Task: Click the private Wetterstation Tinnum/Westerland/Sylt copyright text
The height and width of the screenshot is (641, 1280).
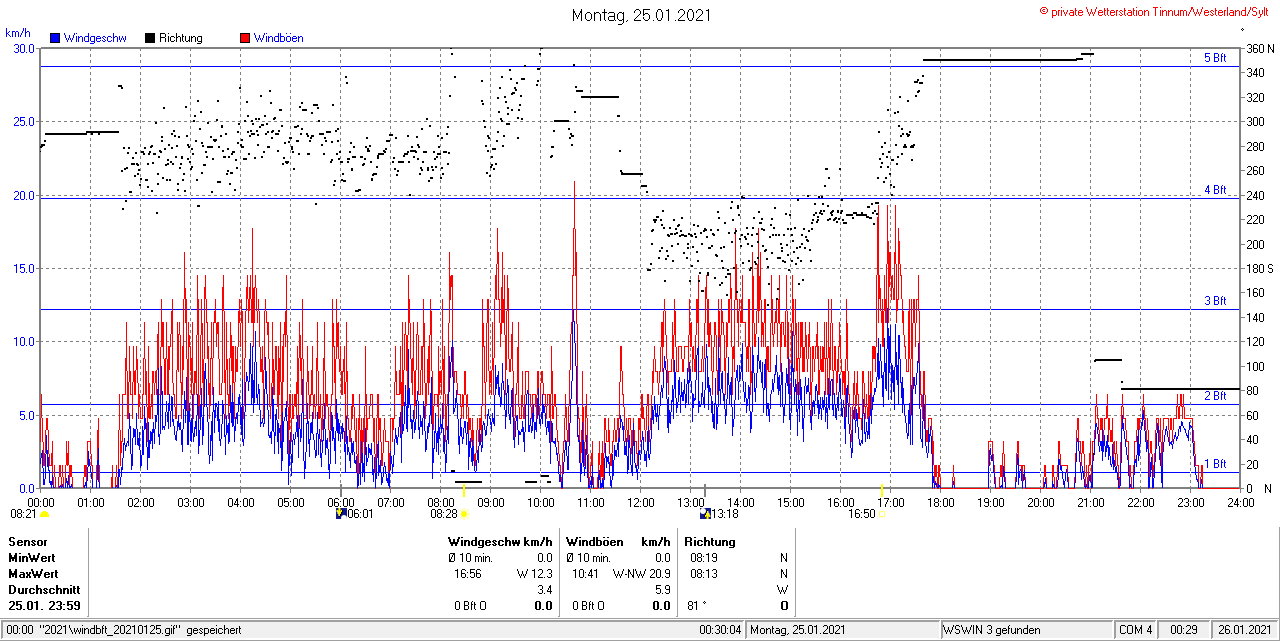Action: pos(1155,11)
